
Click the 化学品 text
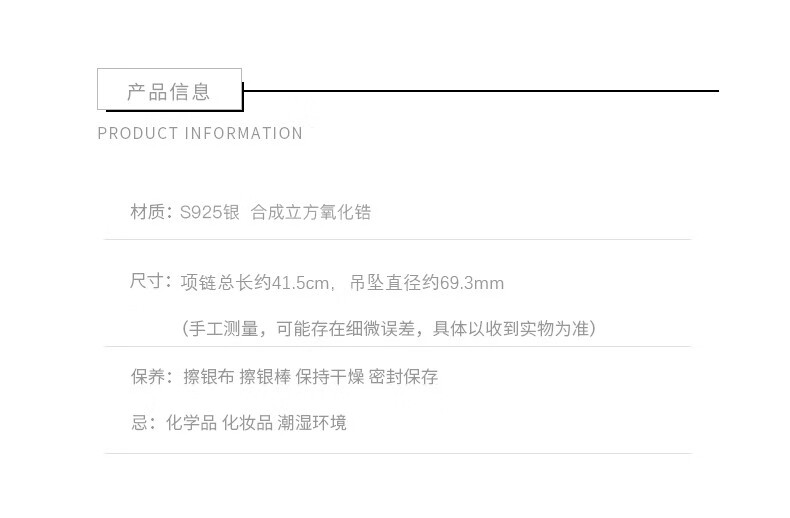(191, 422)
